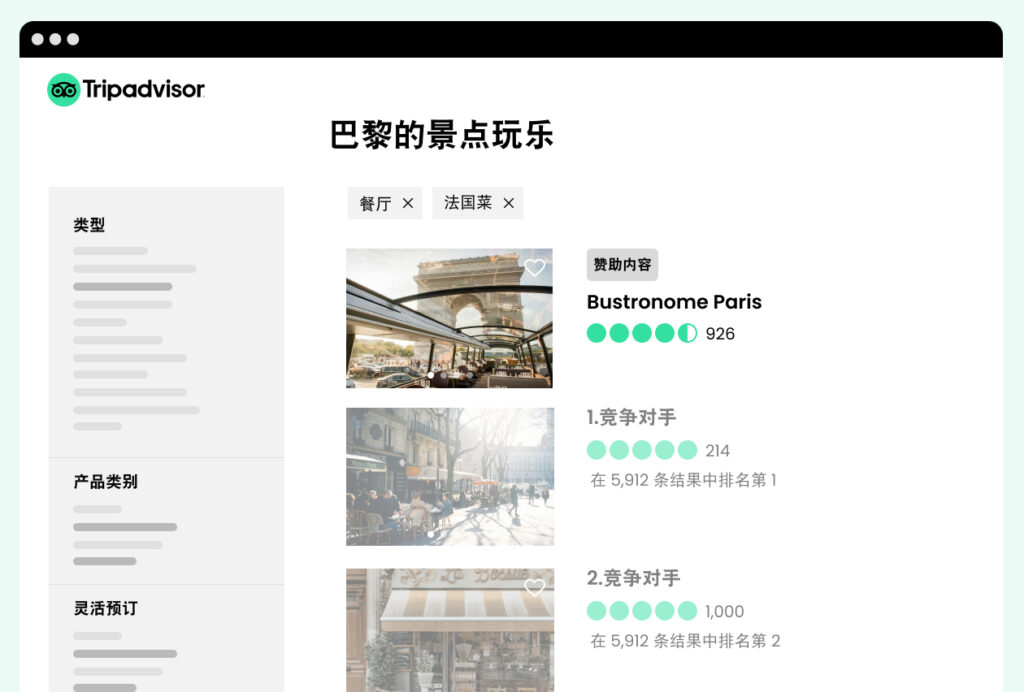Screen dimensions: 1024x692
Task: Open the 2.竞争对手 storefront photo
Action: (450, 630)
